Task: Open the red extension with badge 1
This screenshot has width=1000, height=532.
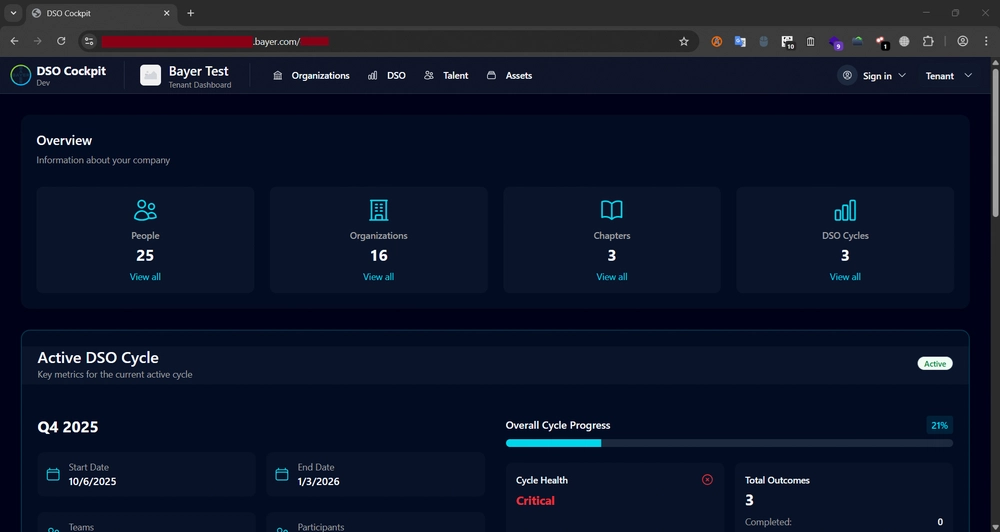Action: [x=882, y=43]
